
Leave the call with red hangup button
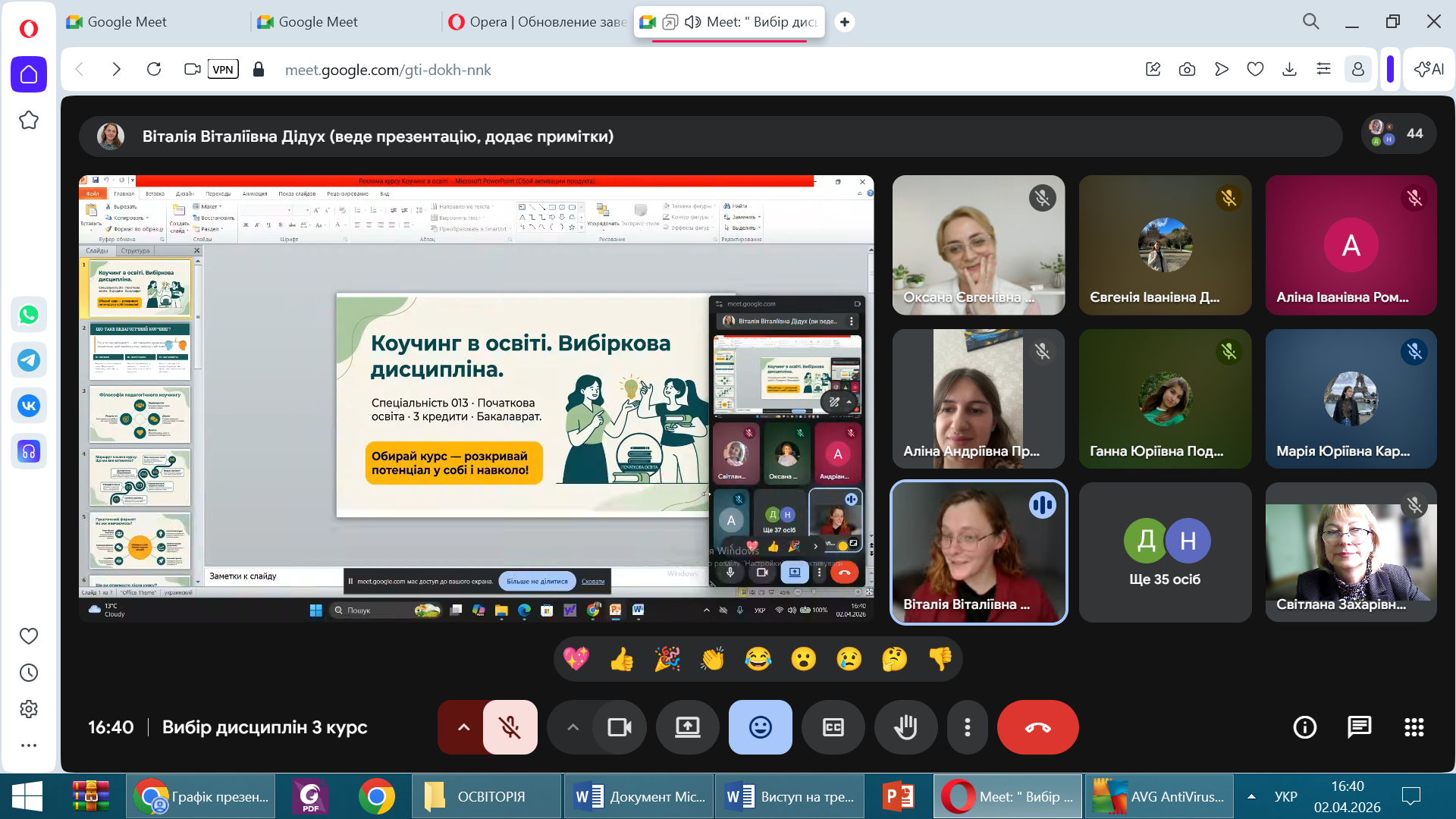pyautogui.click(x=1038, y=727)
